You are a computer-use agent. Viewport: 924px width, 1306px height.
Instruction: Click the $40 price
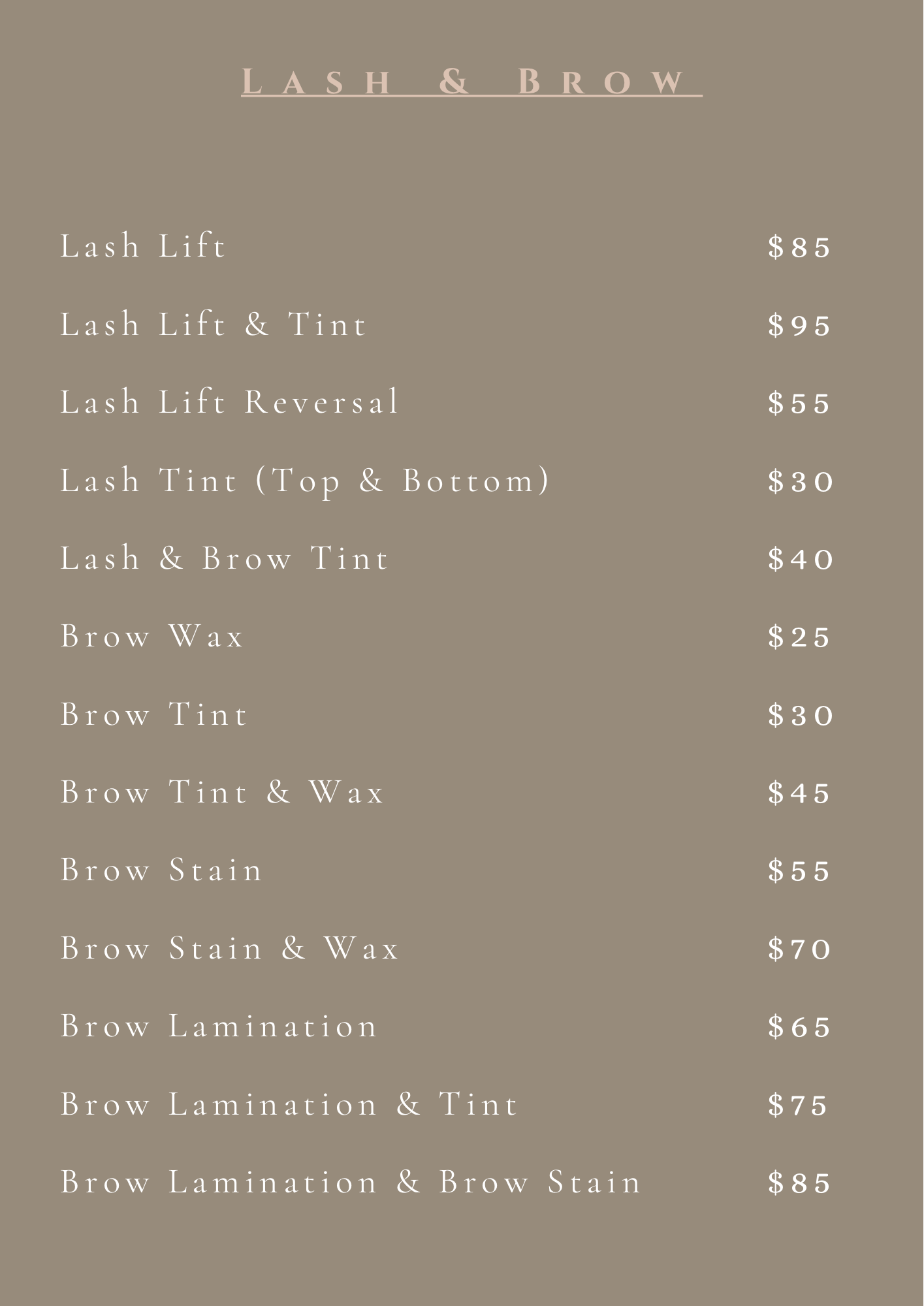[x=801, y=560]
